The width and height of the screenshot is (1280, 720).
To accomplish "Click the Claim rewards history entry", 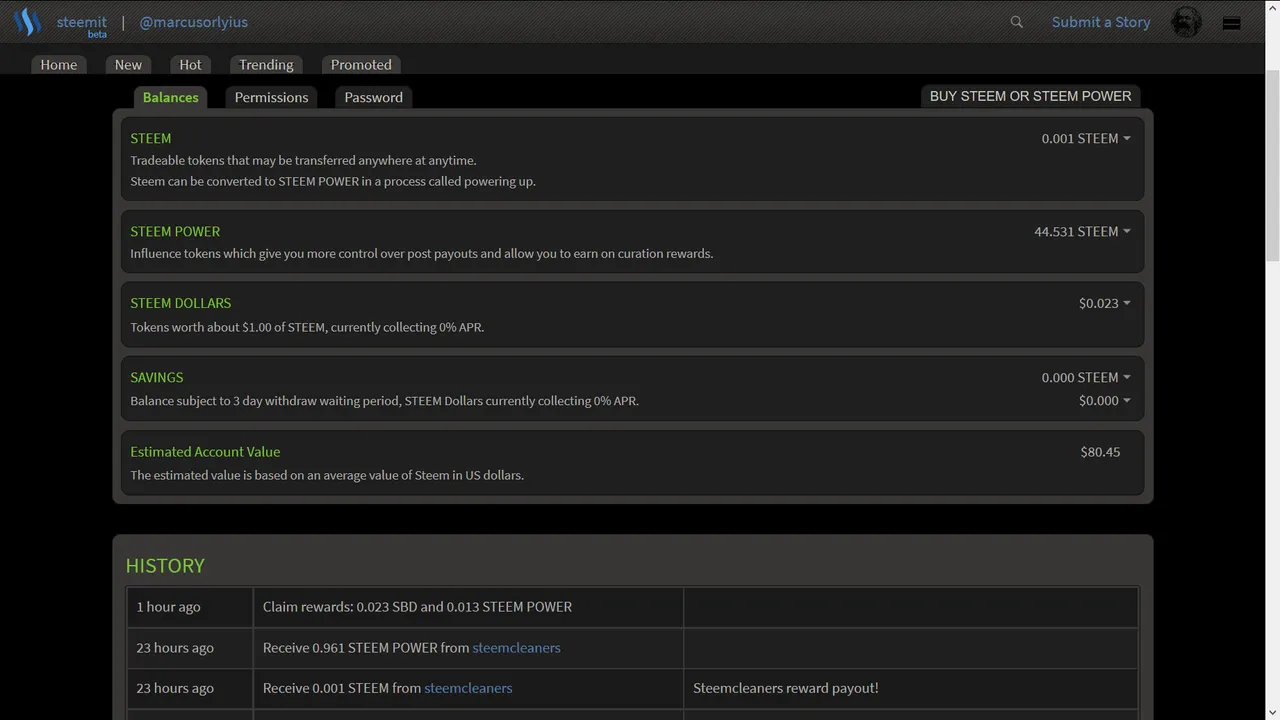I will (x=417, y=606).
